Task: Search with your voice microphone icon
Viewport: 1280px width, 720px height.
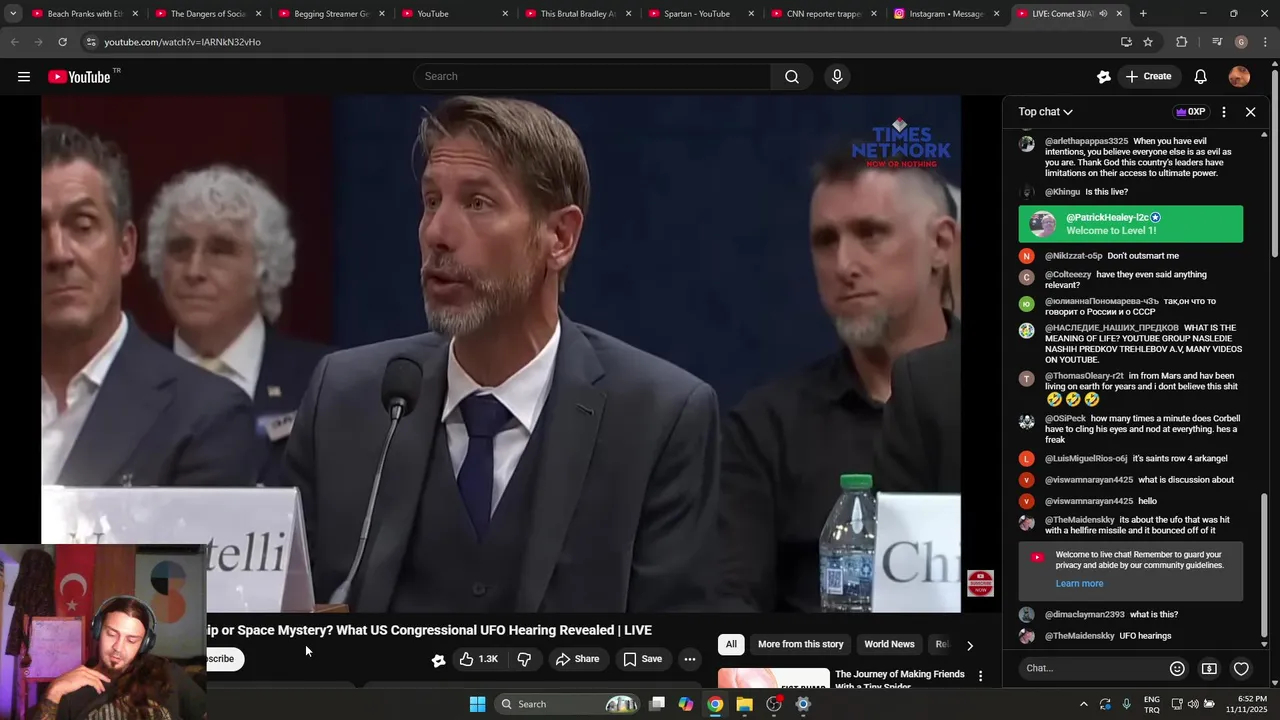Action: point(837,77)
